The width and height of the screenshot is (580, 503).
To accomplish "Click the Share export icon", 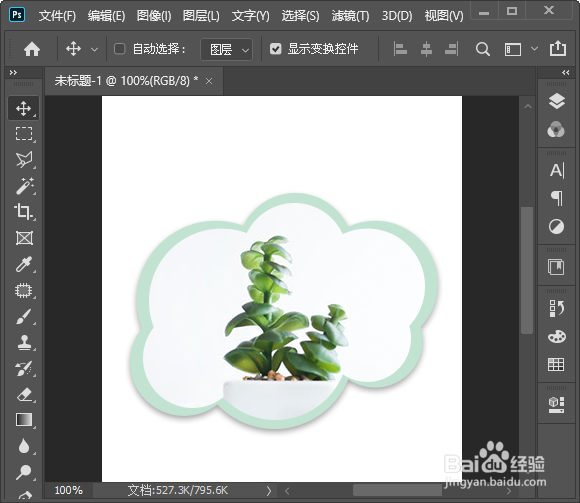I will (x=558, y=48).
